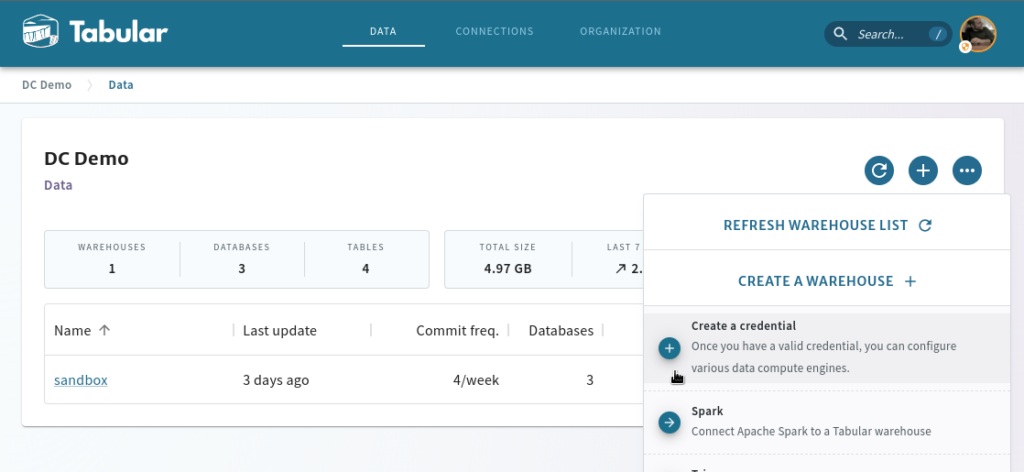
Task: Click the TABLES count stat
Action: [366, 259]
